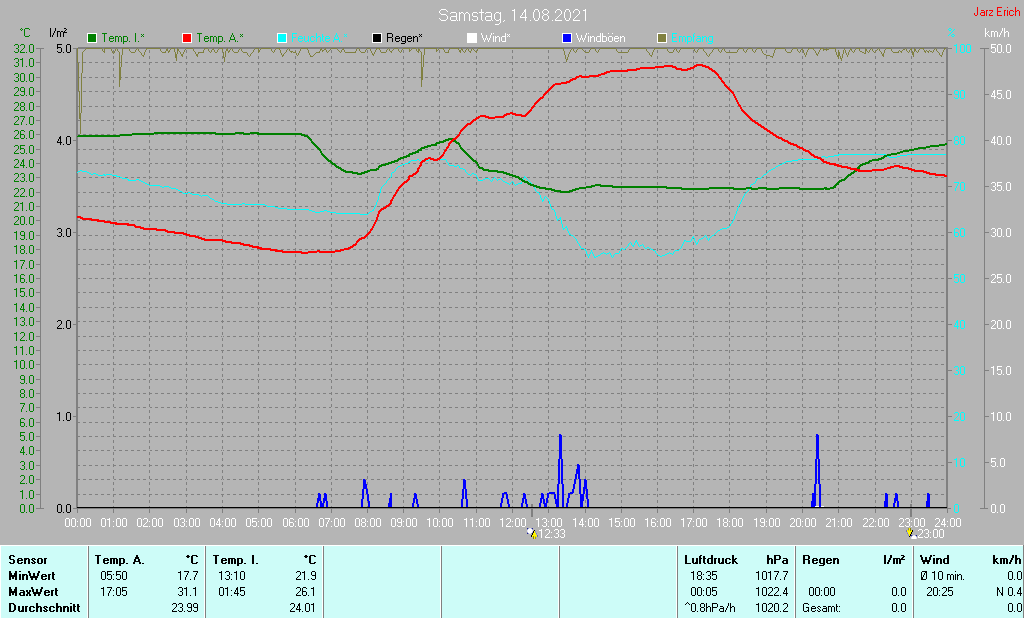Click the green Temp. I. legend swatch

[x=92, y=39]
